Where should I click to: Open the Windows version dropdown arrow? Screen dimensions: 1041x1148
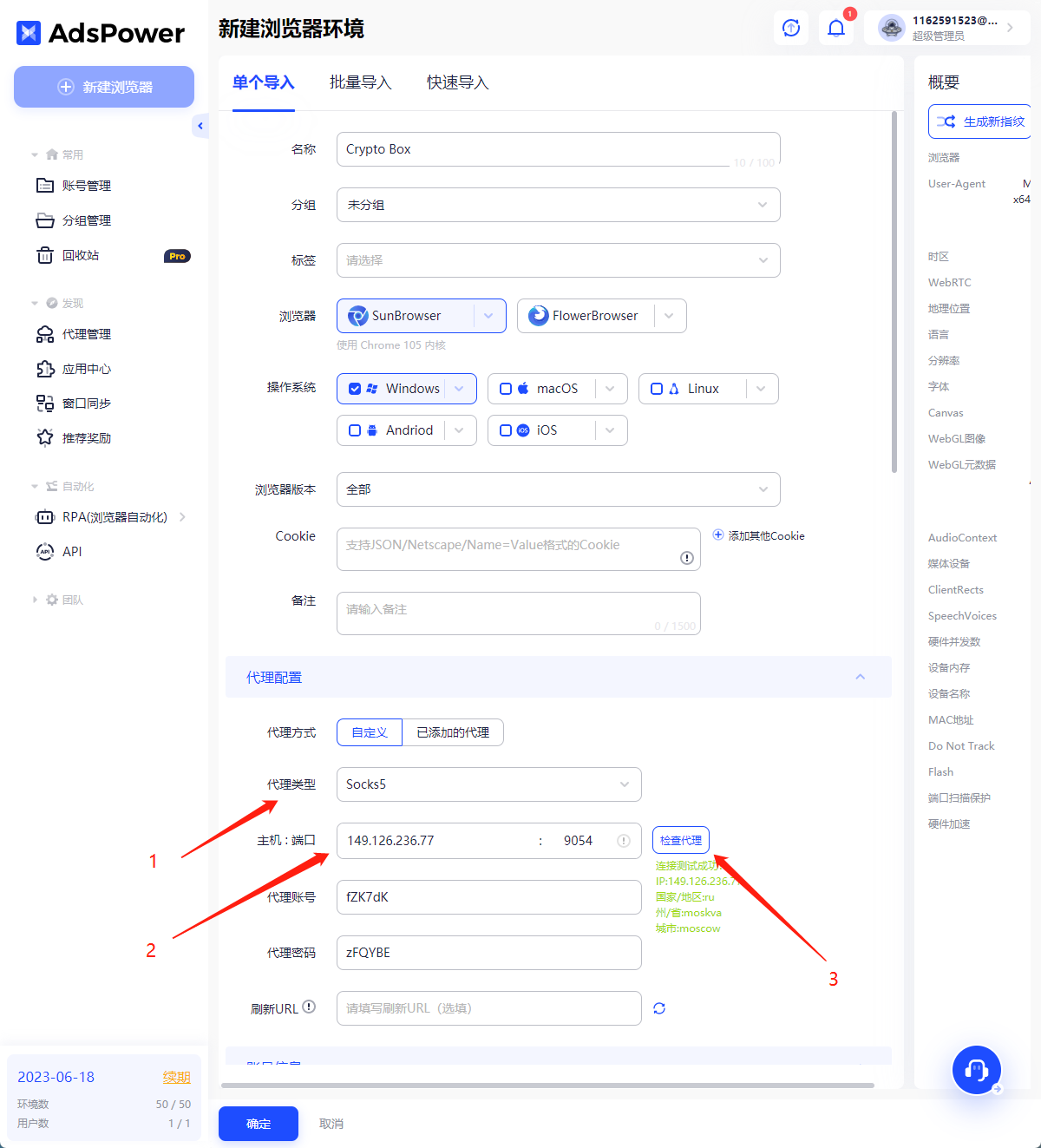coord(460,389)
